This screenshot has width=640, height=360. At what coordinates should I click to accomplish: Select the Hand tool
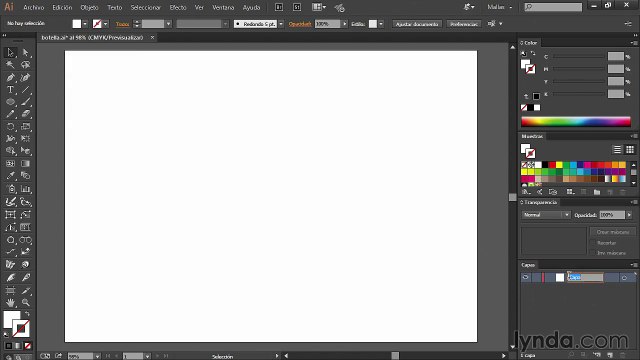click(x=10, y=302)
